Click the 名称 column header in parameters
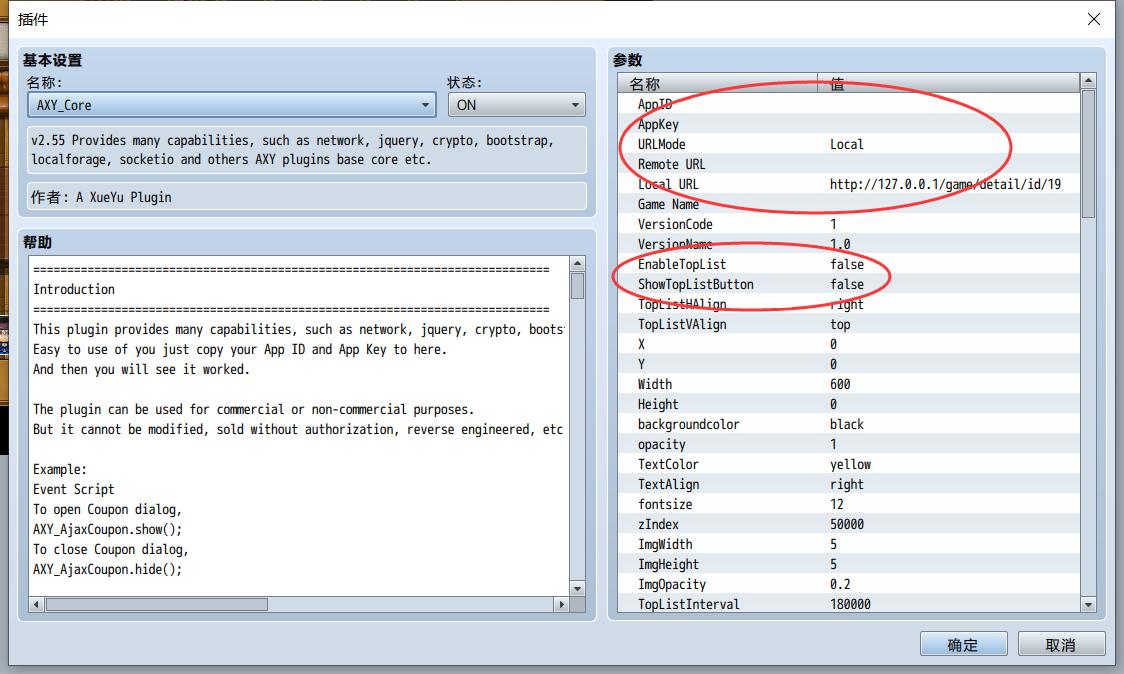The image size is (1124, 674). pos(718,83)
